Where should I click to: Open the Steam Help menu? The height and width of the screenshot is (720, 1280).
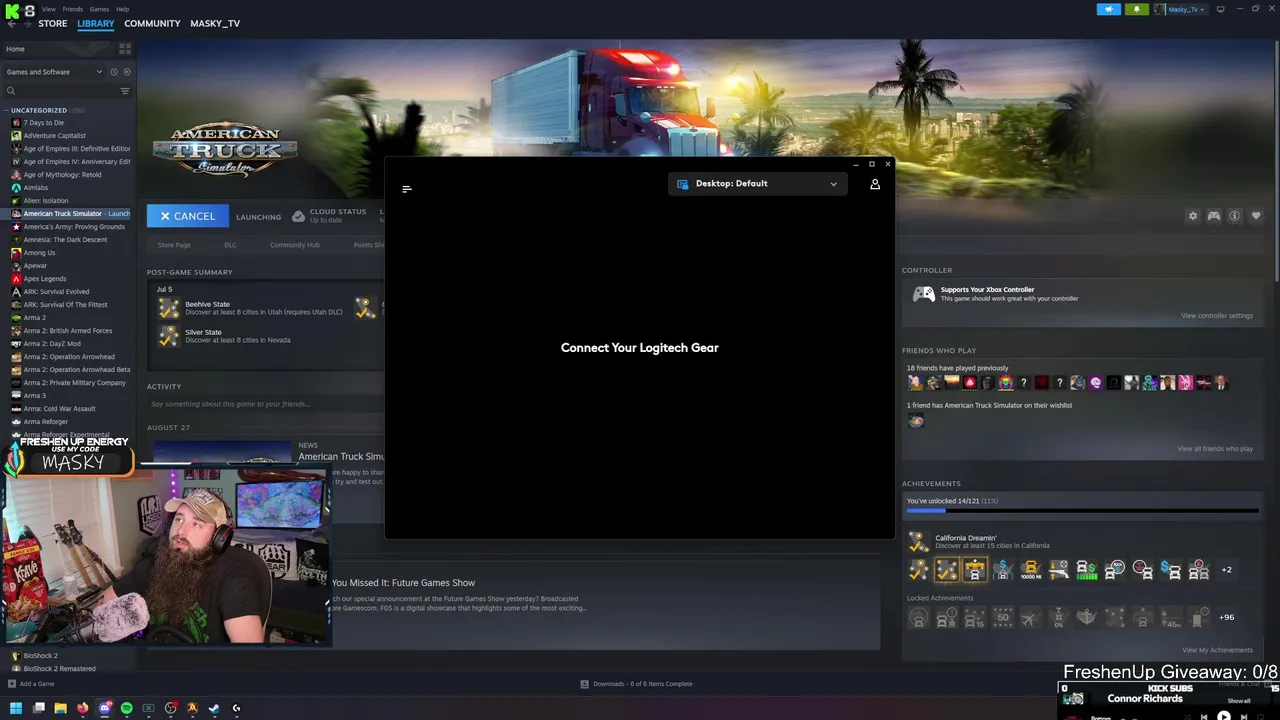pyautogui.click(x=122, y=9)
